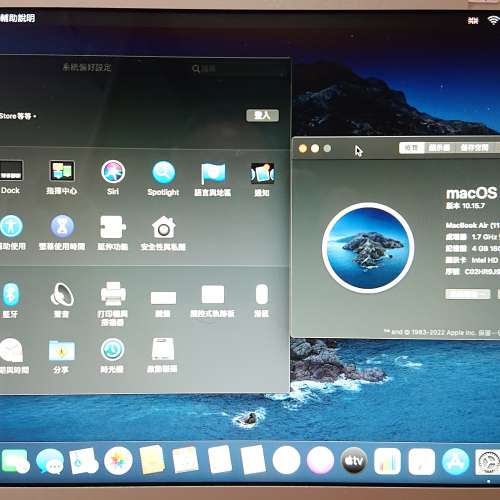The image size is (500, 500).
Task: Launch App Store from the Dock
Action: click(x=455, y=462)
